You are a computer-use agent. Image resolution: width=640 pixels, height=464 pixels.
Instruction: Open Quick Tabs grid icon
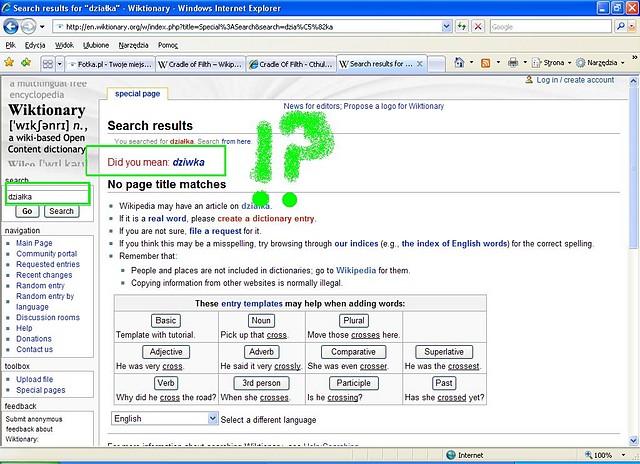coord(48,64)
